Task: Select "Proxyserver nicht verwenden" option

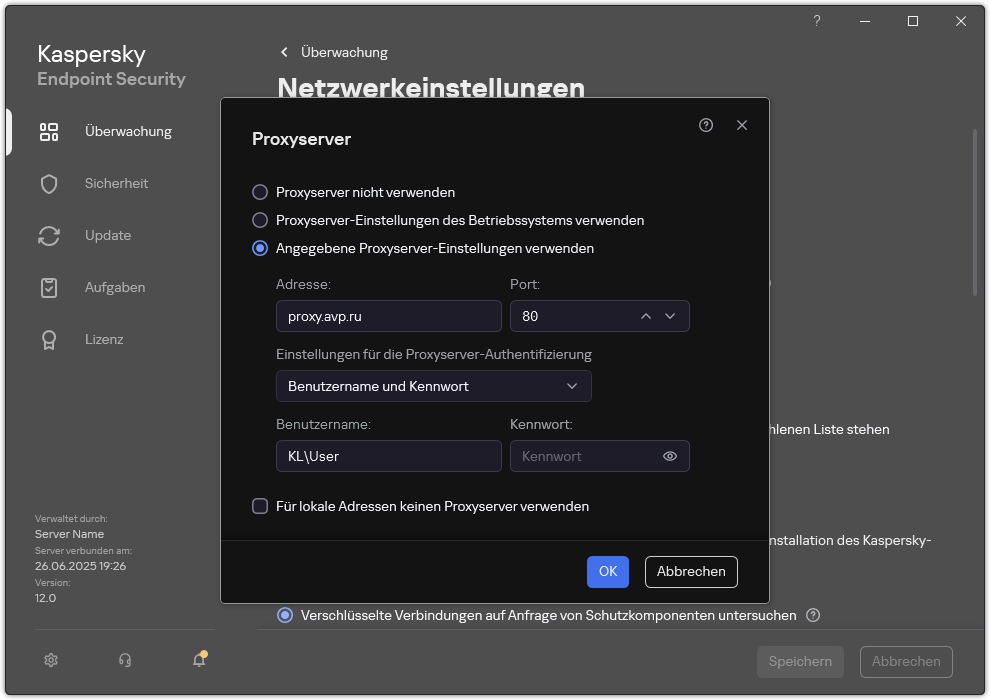Action: pos(261,192)
